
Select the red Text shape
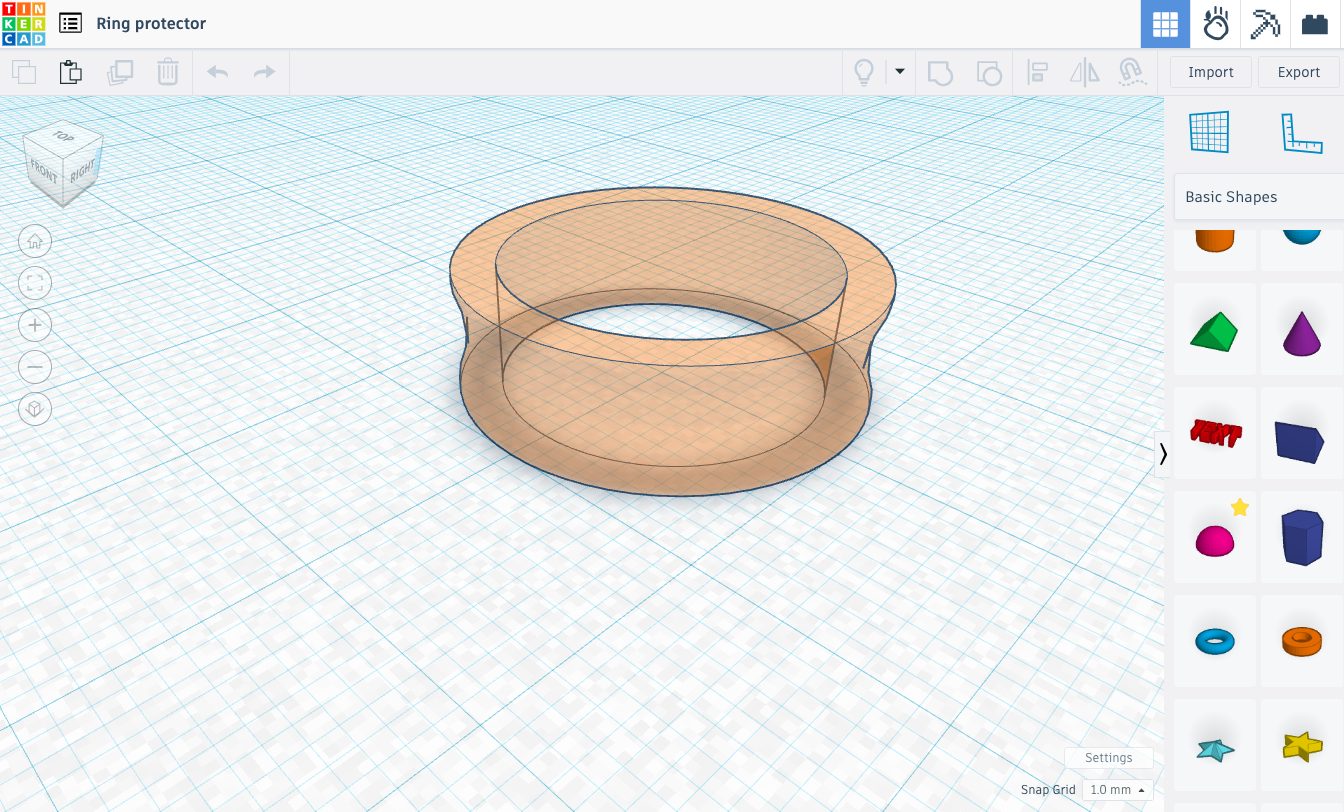click(x=1214, y=433)
